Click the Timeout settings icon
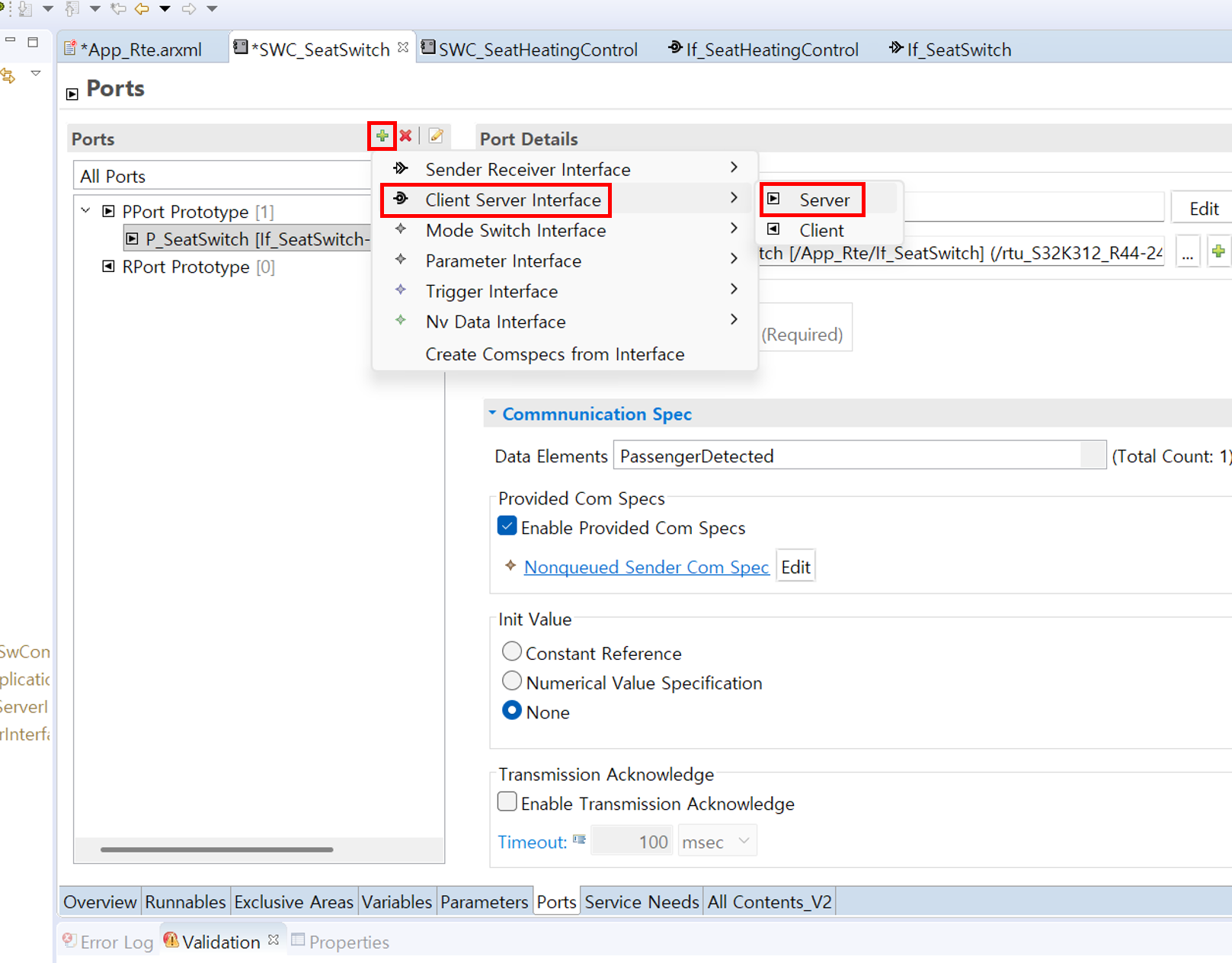This screenshot has width=1232, height=963. click(579, 840)
